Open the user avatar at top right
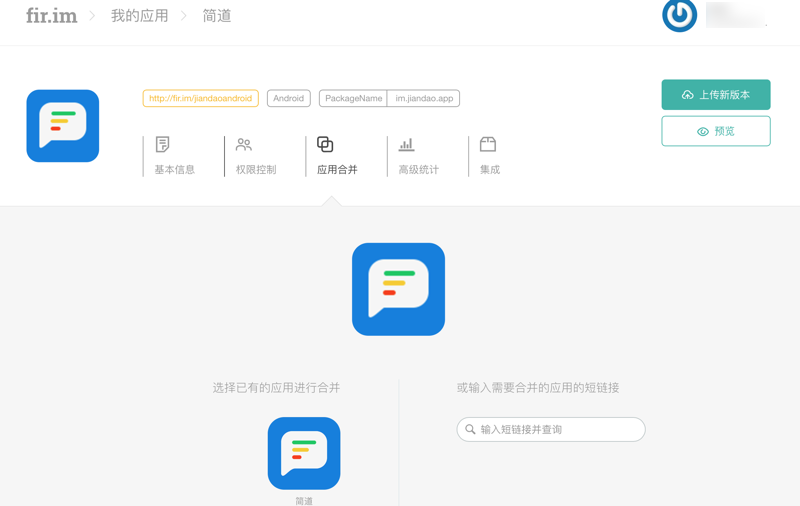The image size is (800, 506). coord(679,15)
